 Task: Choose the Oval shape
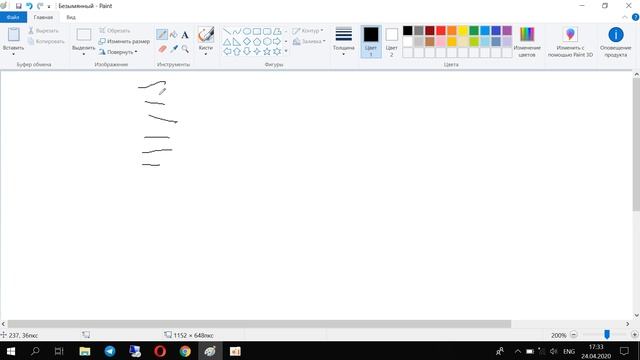[247, 31]
